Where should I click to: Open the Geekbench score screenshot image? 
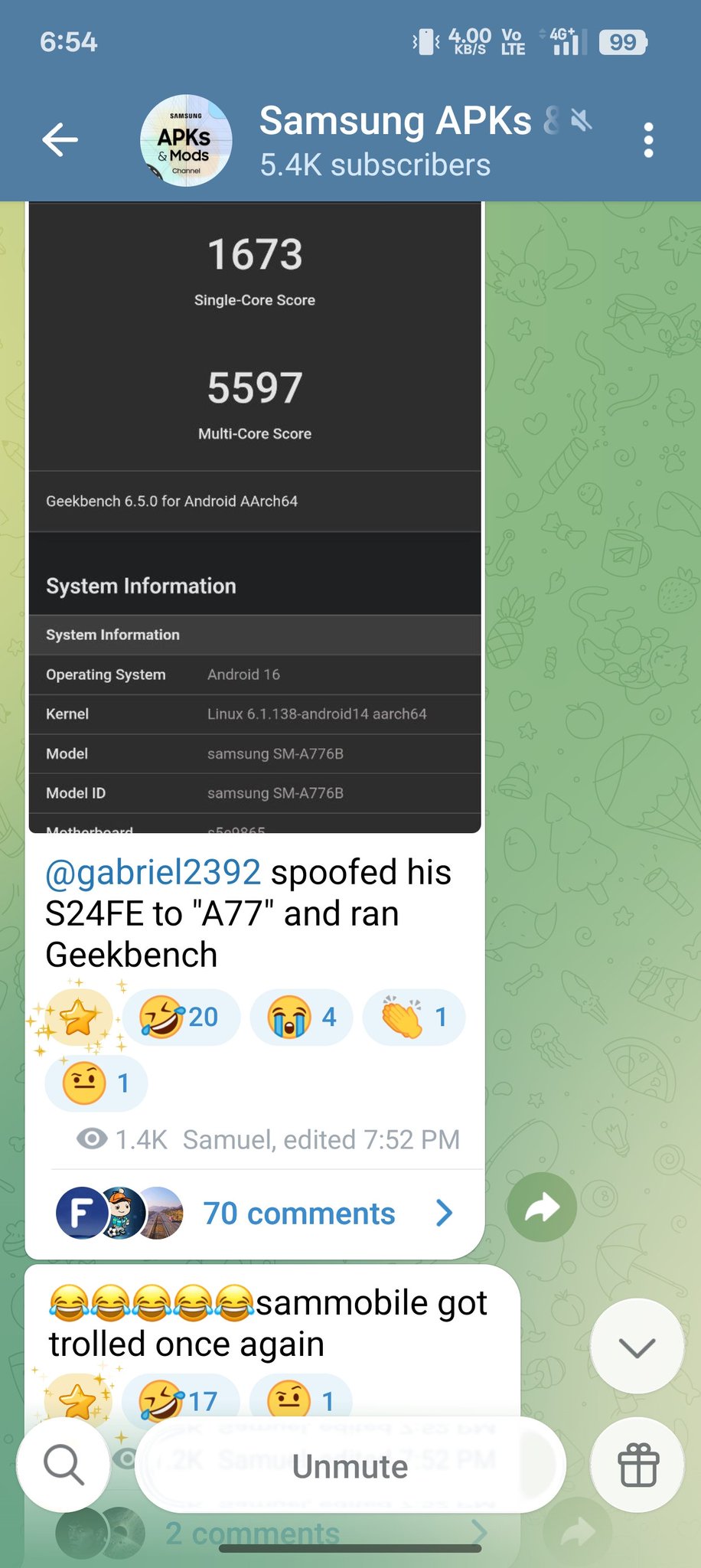[255, 518]
